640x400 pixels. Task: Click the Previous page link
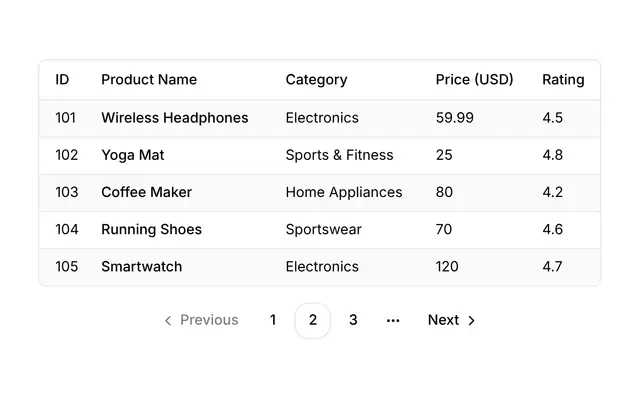(x=201, y=320)
